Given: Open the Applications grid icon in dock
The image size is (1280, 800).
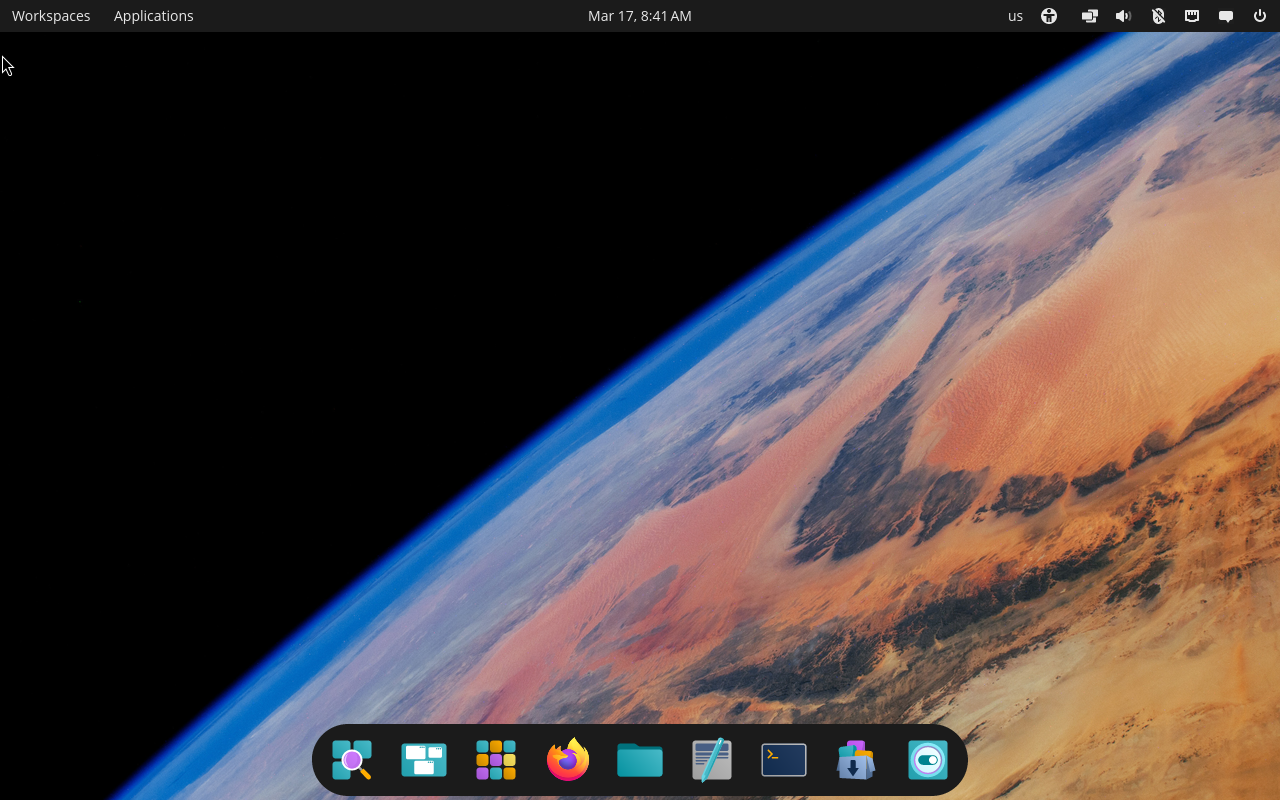Looking at the screenshot, I should 496,760.
